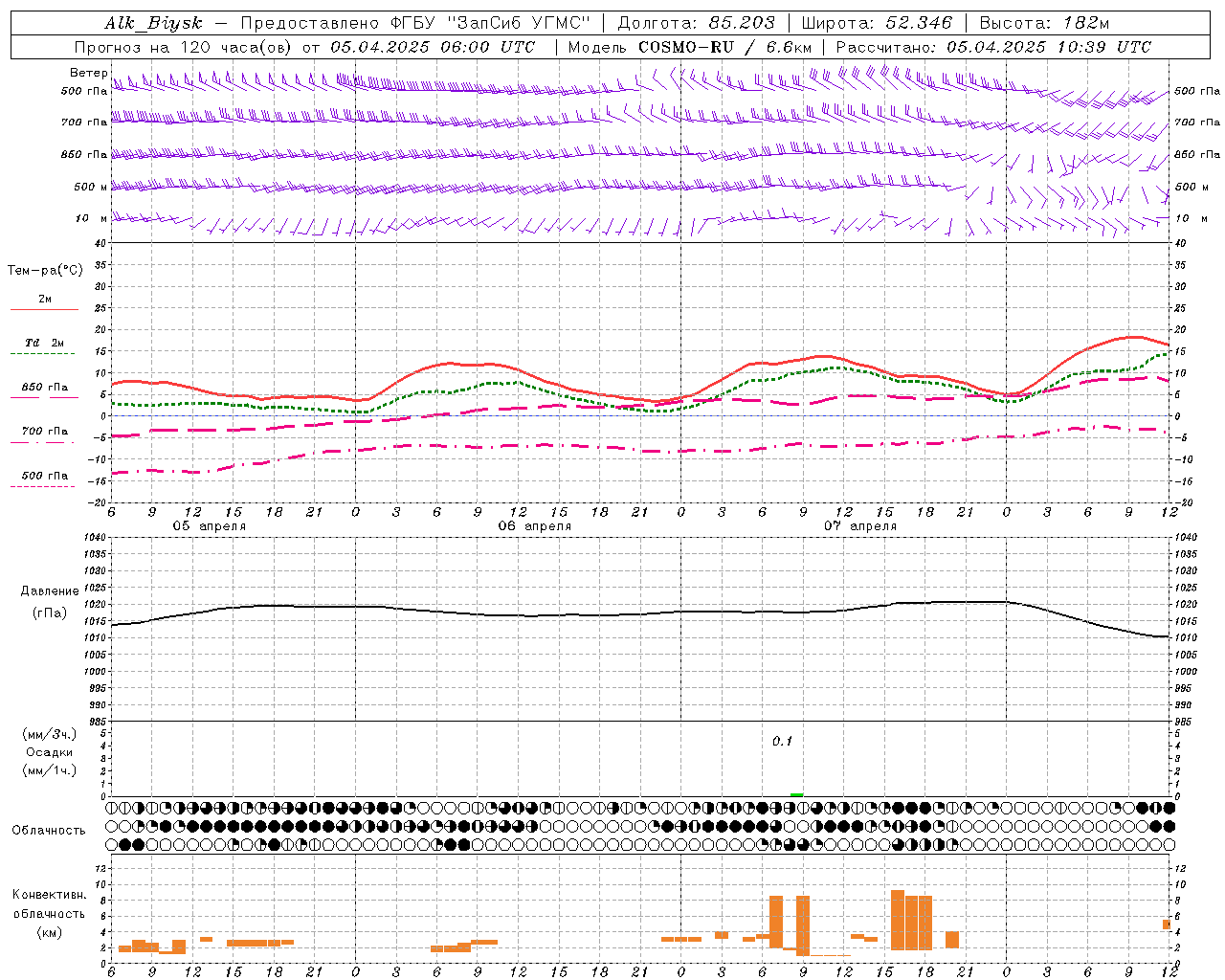Click the Облачность cloud cover label
The height and width of the screenshot is (980, 1225).
coord(49,831)
